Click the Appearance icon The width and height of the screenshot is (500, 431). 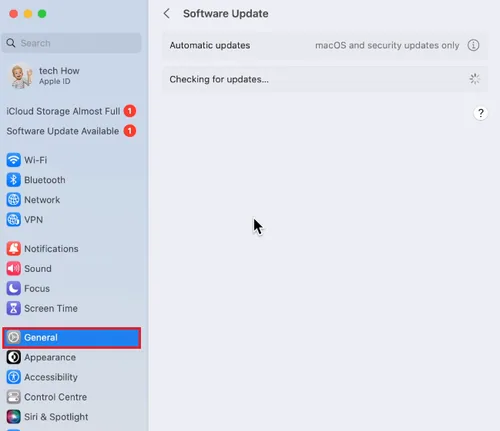pyautogui.click(x=13, y=357)
